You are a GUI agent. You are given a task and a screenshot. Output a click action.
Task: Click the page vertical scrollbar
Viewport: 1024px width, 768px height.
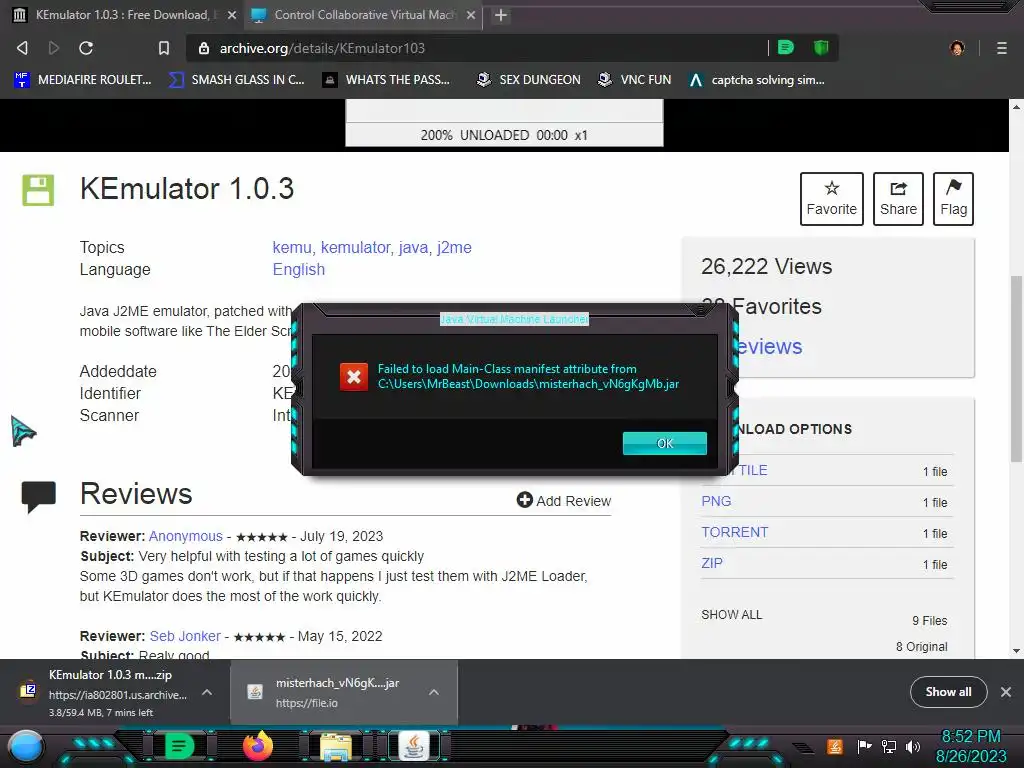pyautogui.click(x=1016, y=369)
